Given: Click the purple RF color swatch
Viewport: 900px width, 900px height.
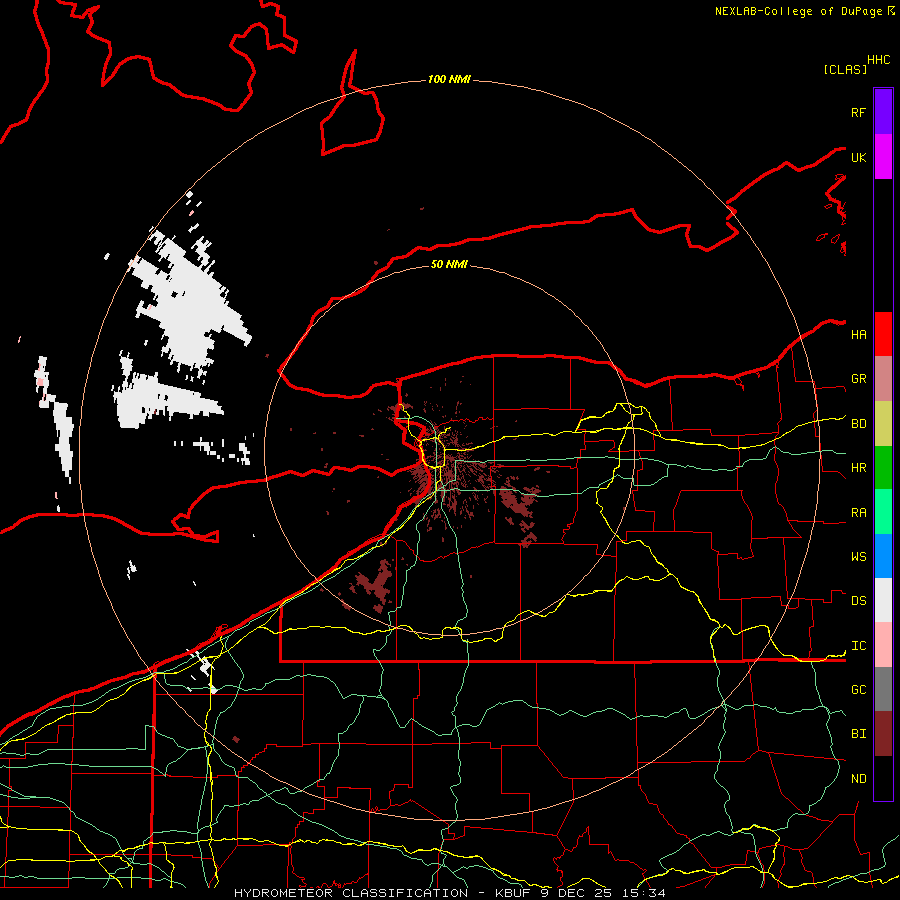Looking at the screenshot, I should (883, 112).
